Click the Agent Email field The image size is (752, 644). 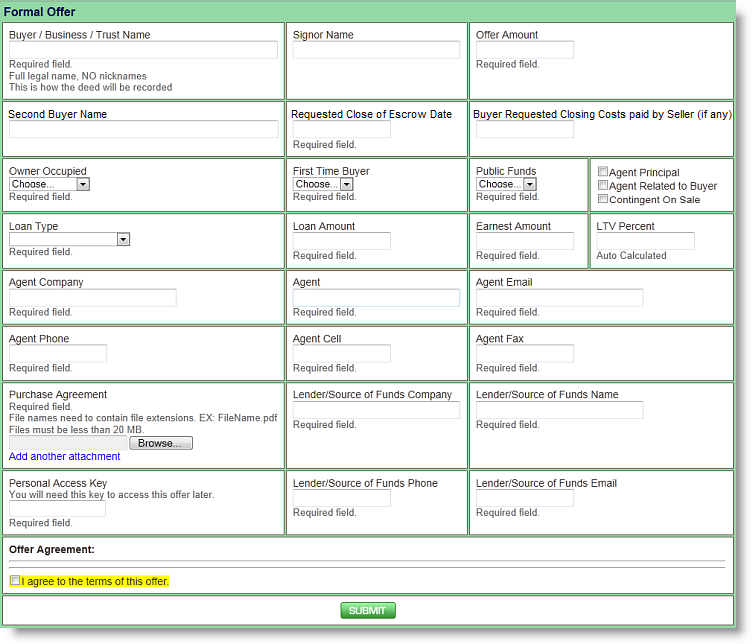[559, 298]
